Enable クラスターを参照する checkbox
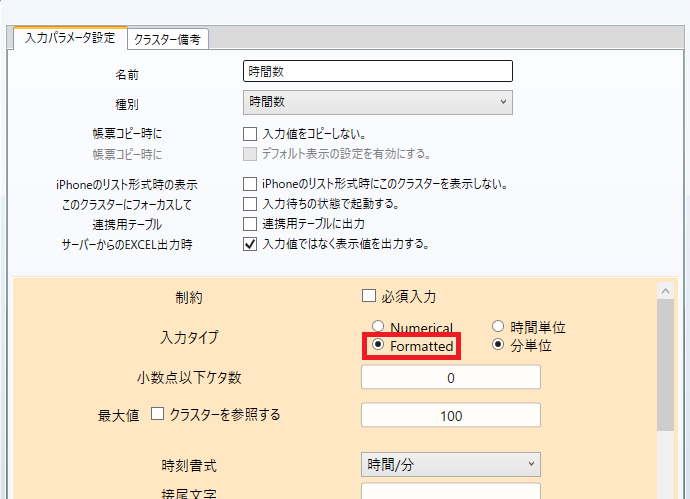This screenshot has width=690, height=499. tap(157, 414)
